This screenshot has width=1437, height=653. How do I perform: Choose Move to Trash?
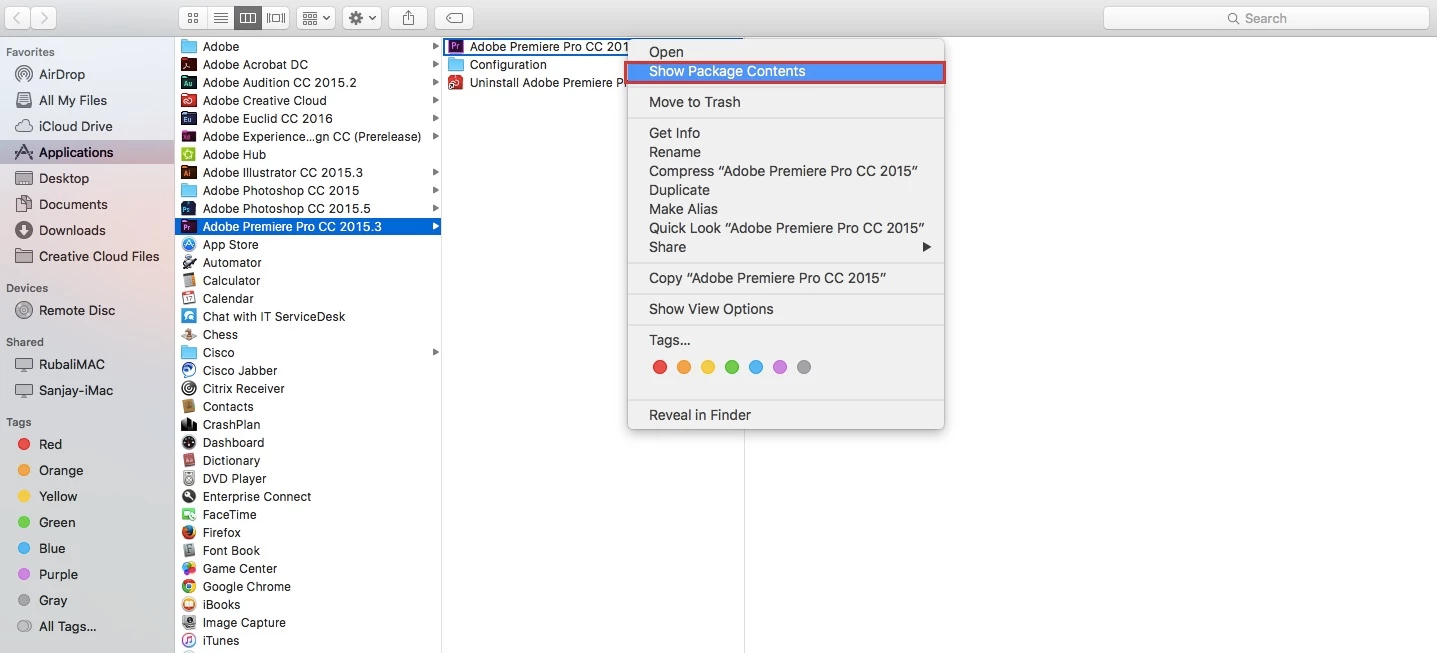[x=785, y=102]
